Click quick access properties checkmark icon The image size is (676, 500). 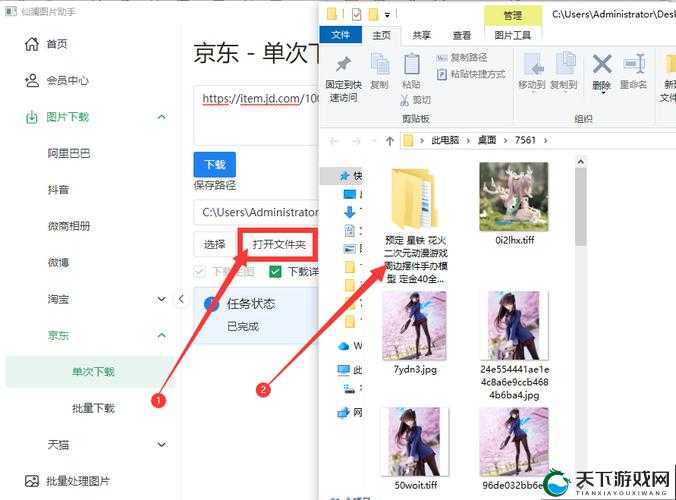357,15
